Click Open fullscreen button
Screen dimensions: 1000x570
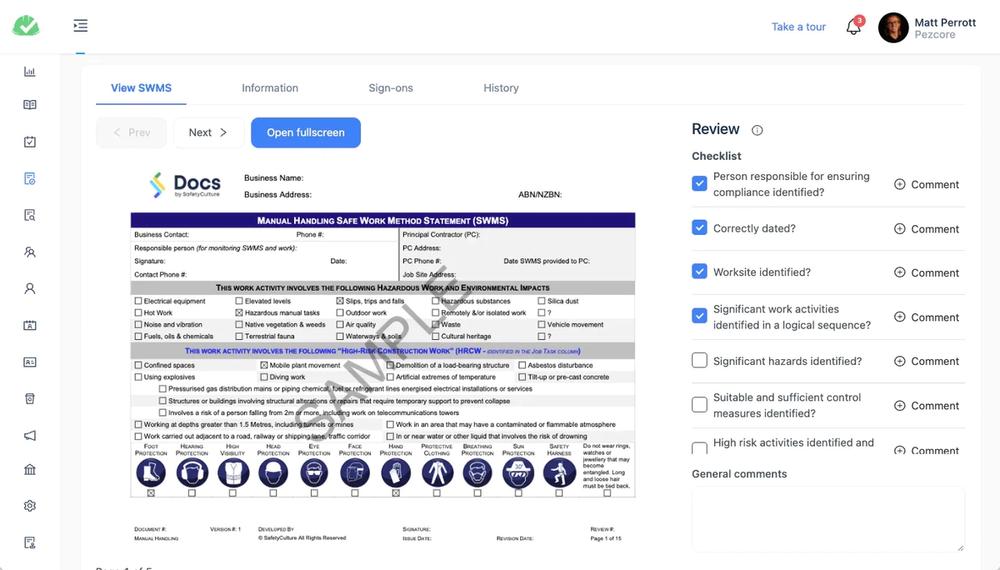305,133
